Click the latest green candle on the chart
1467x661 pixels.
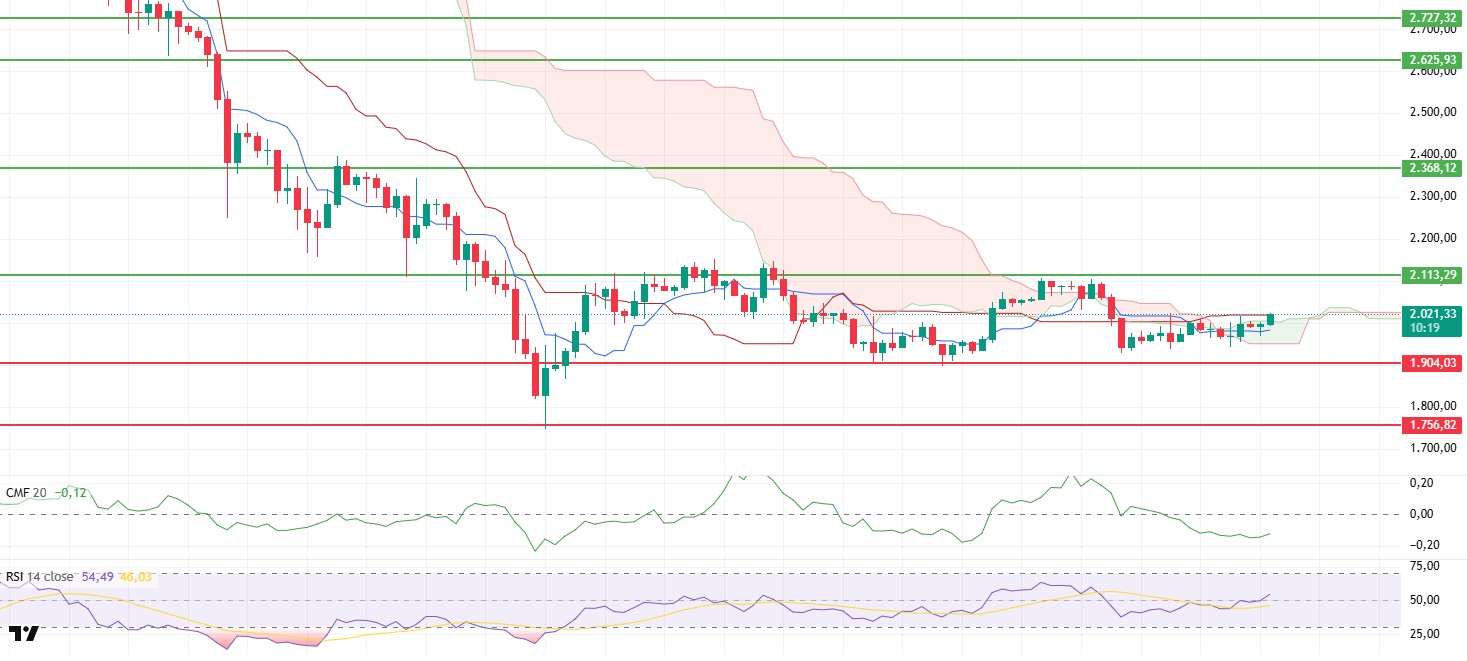(x=1270, y=319)
